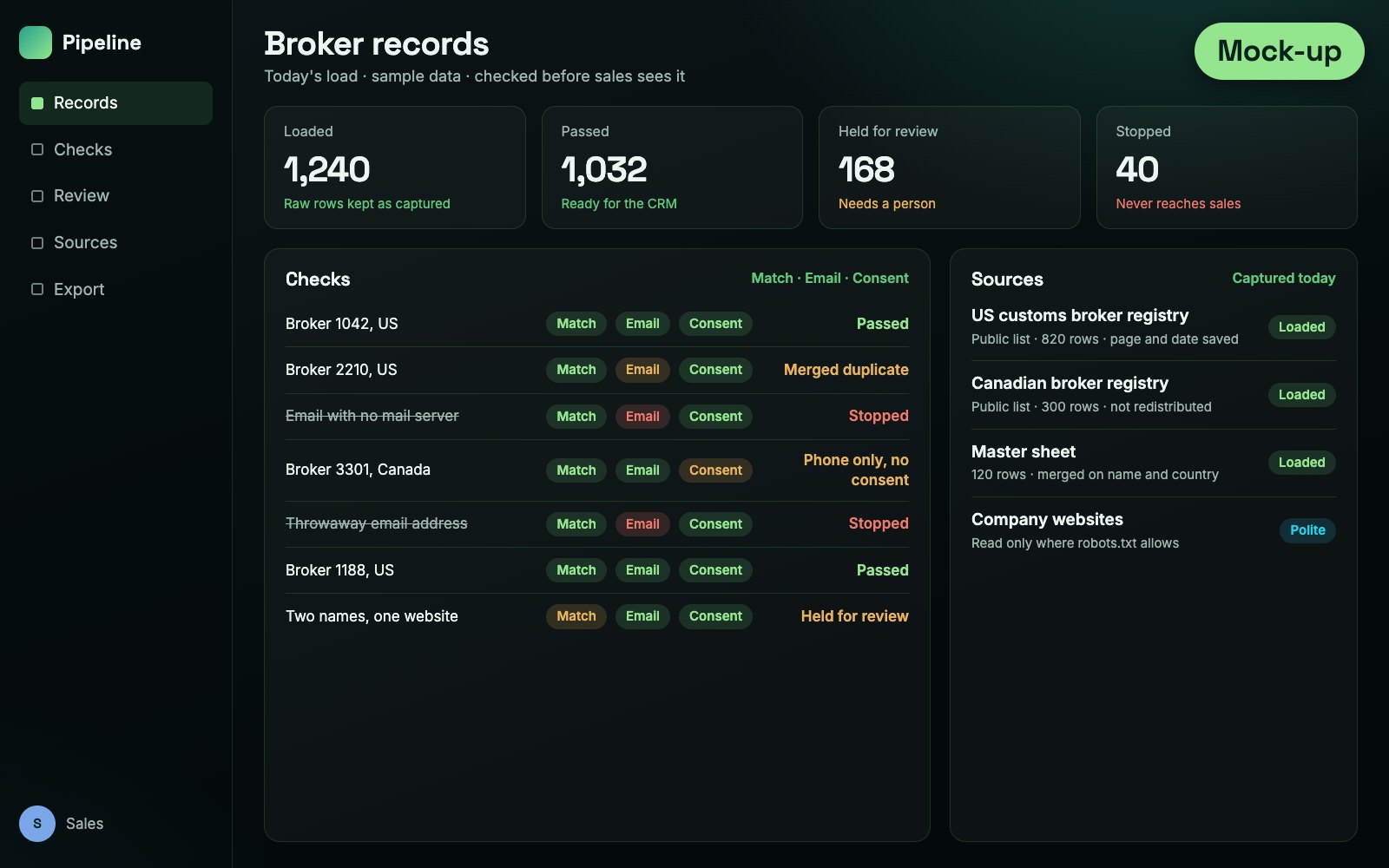
Task: Click the Captured today link
Action: [1284, 279]
